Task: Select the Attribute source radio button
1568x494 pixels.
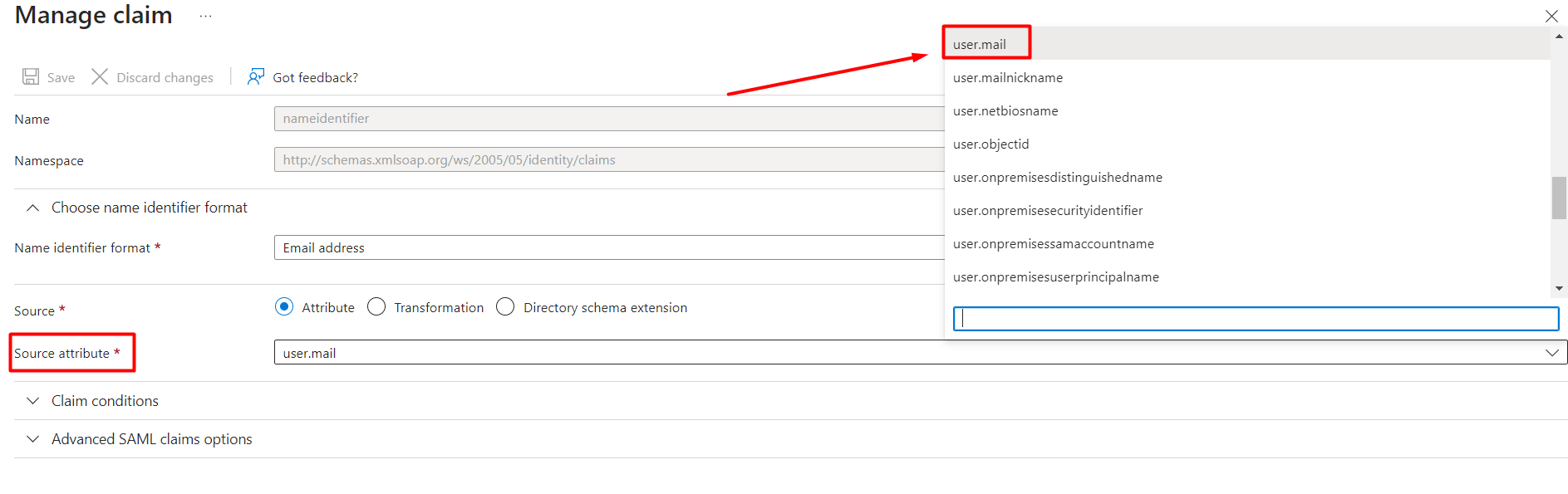Action: pos(284,307)
